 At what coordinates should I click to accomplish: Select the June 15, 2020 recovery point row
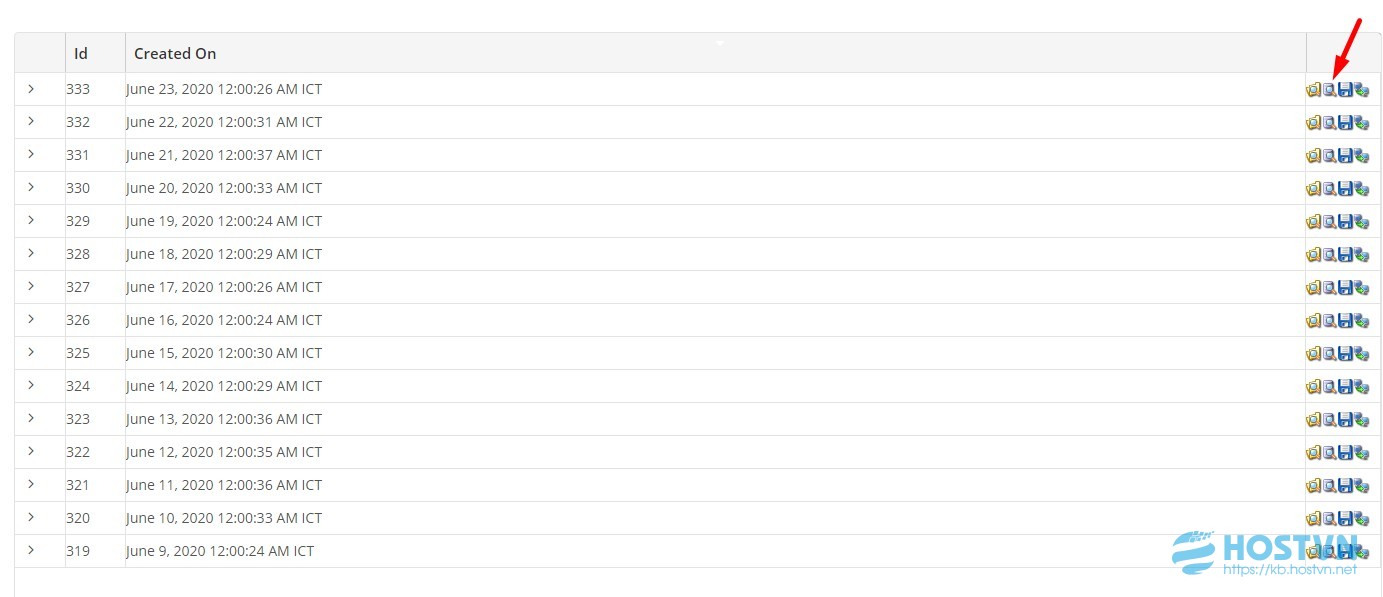click(x=697, y=353)
